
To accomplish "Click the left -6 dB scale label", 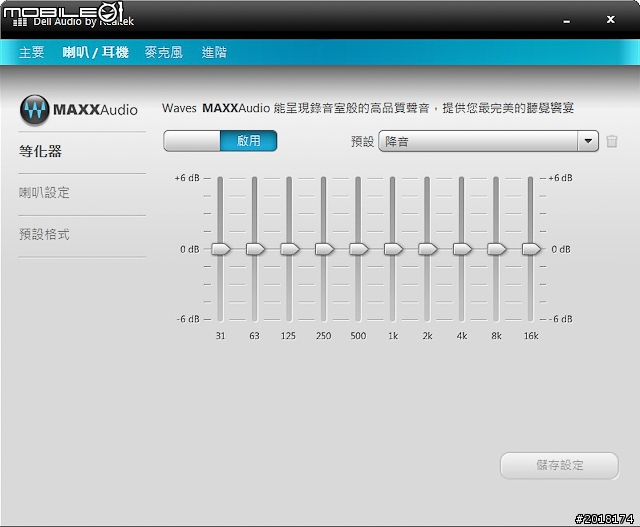I will pos(188,319).
